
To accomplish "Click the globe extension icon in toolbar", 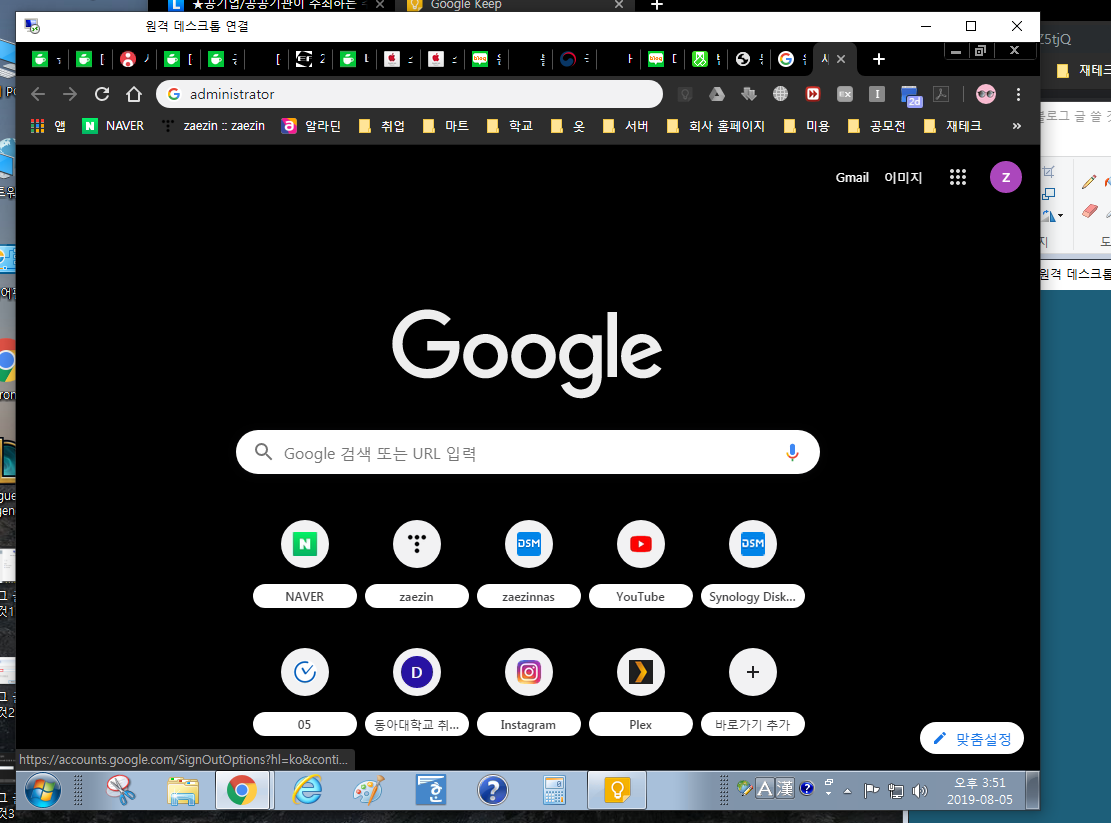I will pyautogui.click(x=780, y=94).
